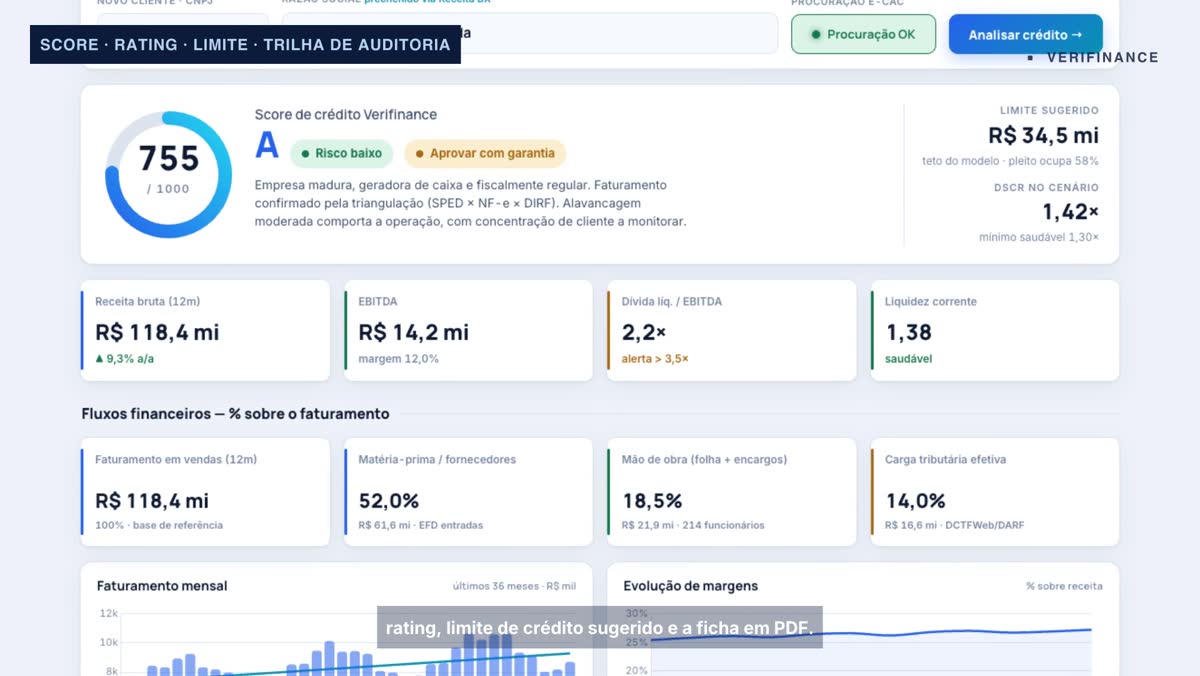1200x676 pixels.
Task: Select the Score de crédito Verifinance heading
Action: point(345,114)
